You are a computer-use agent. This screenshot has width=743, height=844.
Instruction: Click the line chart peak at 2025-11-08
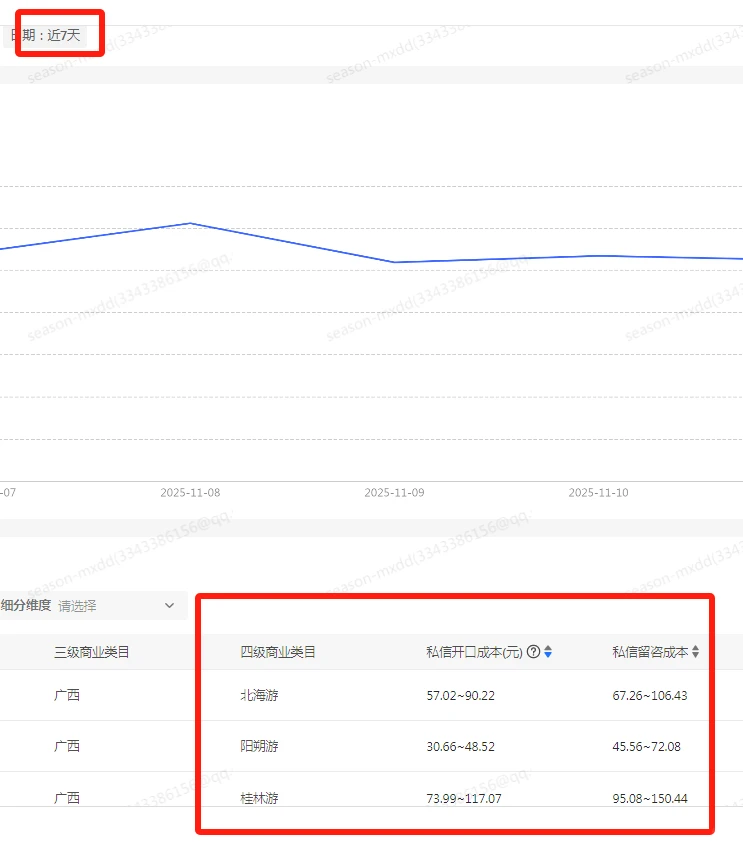pos(191,223)
